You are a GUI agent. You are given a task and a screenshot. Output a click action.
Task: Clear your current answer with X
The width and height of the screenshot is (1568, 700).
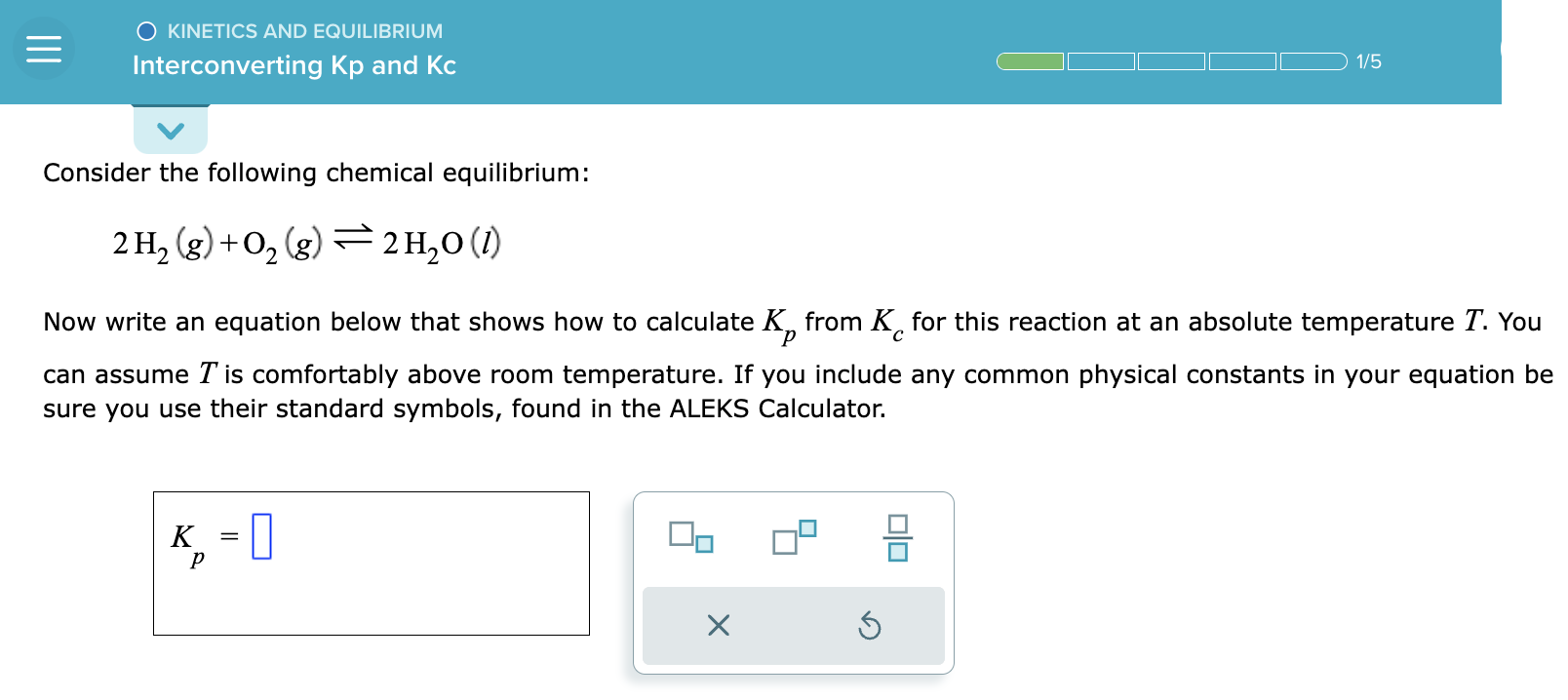pos(719,627)
